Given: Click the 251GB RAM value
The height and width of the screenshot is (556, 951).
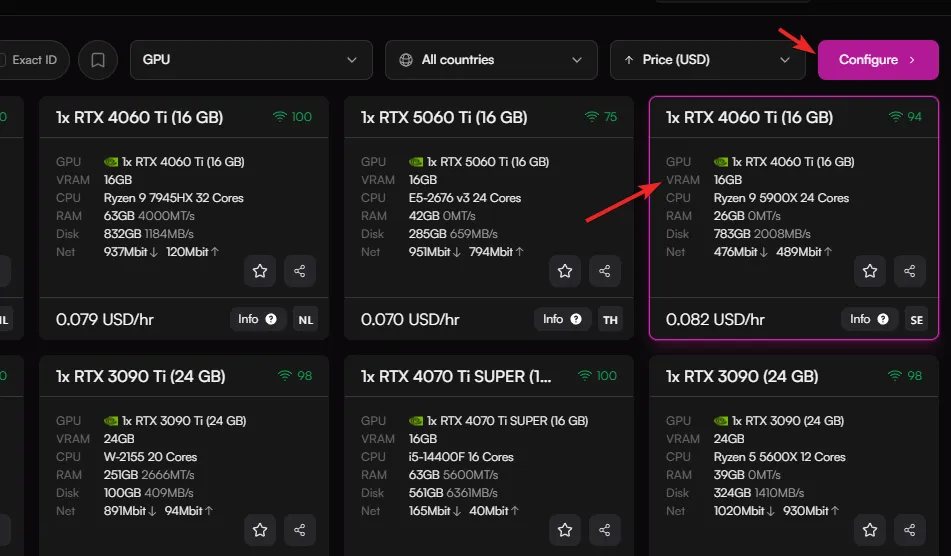Looking at the screenshot, I should pyautogui.click(x=121, y=475).
